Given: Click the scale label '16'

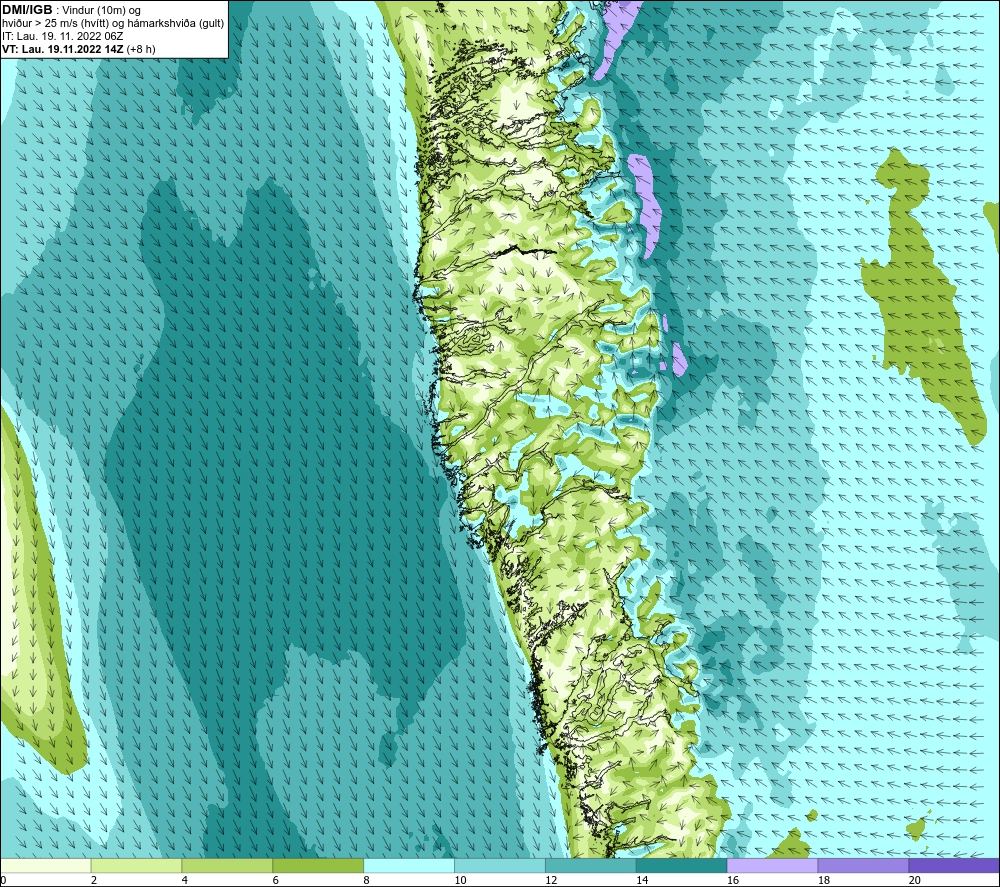Looking at the screenshot, I should coord(733,880).
